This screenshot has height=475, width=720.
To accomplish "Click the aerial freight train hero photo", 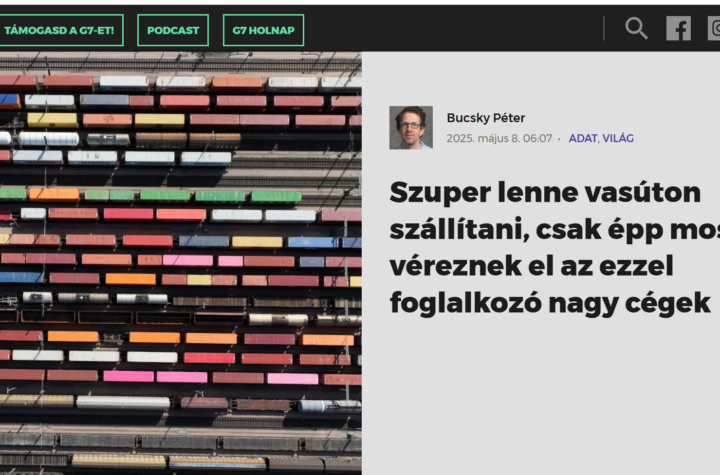I will 181,263.
